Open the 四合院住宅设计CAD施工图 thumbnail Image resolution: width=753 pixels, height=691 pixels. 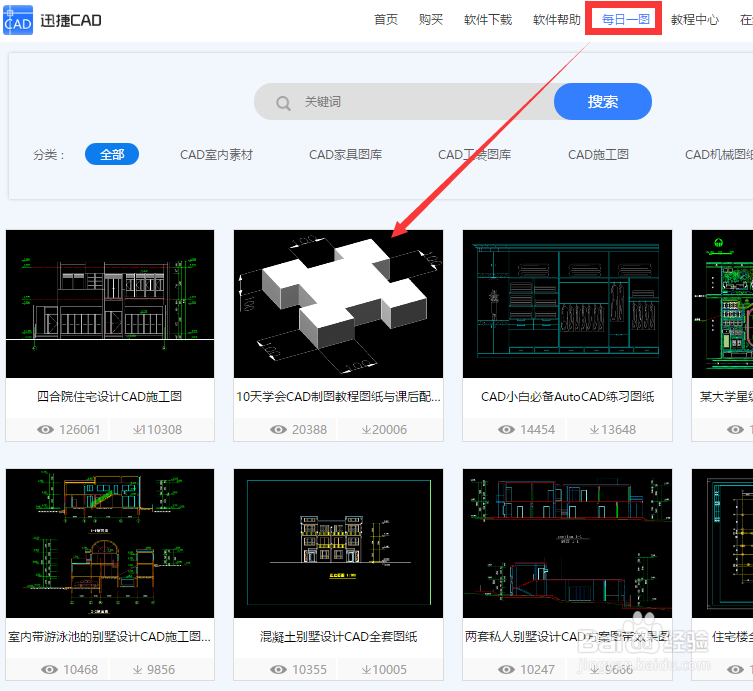[110, 304]
